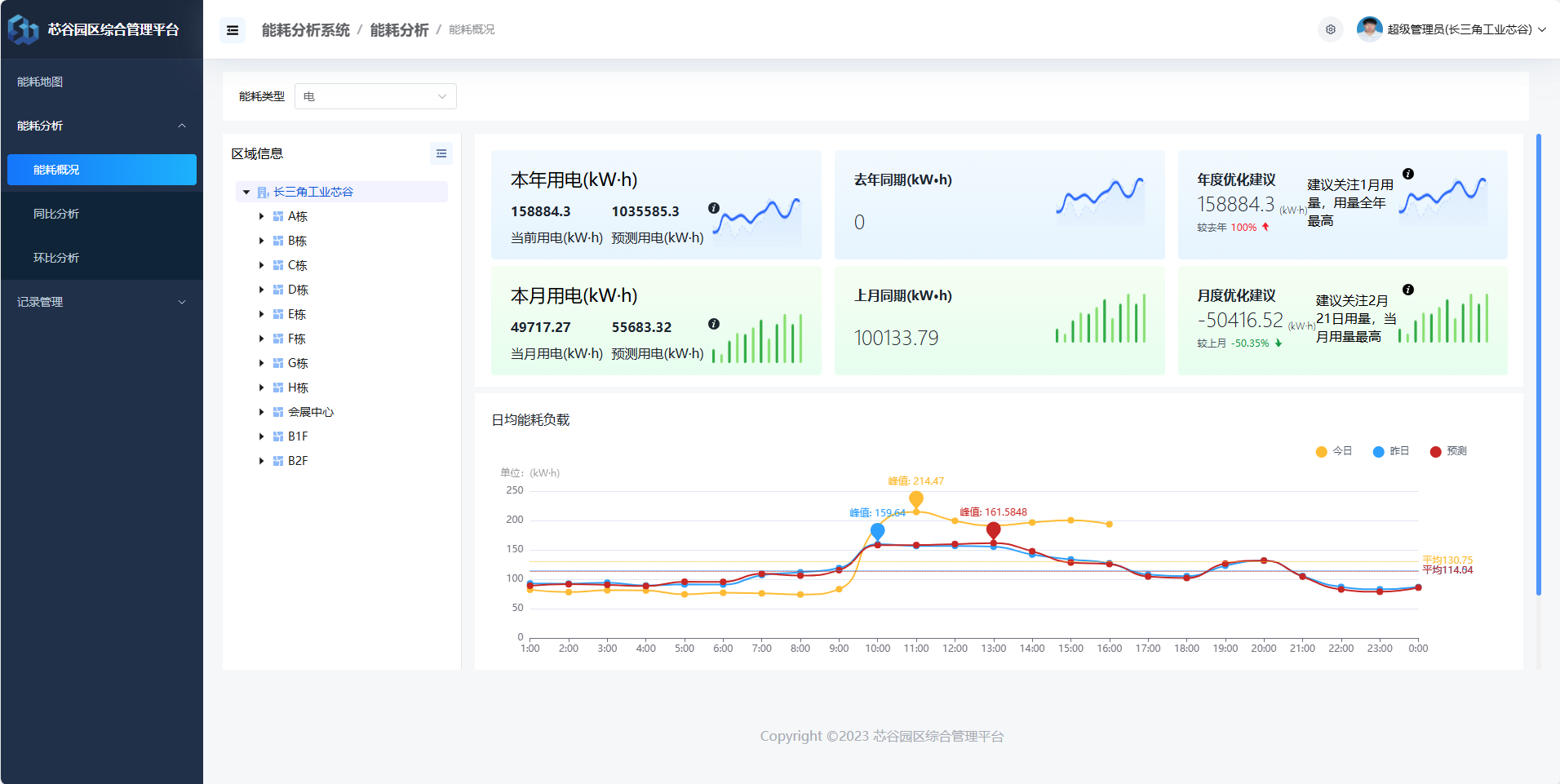Open 环比分析 in the sidebar
Screen dimensions: 1560x784
56,258
